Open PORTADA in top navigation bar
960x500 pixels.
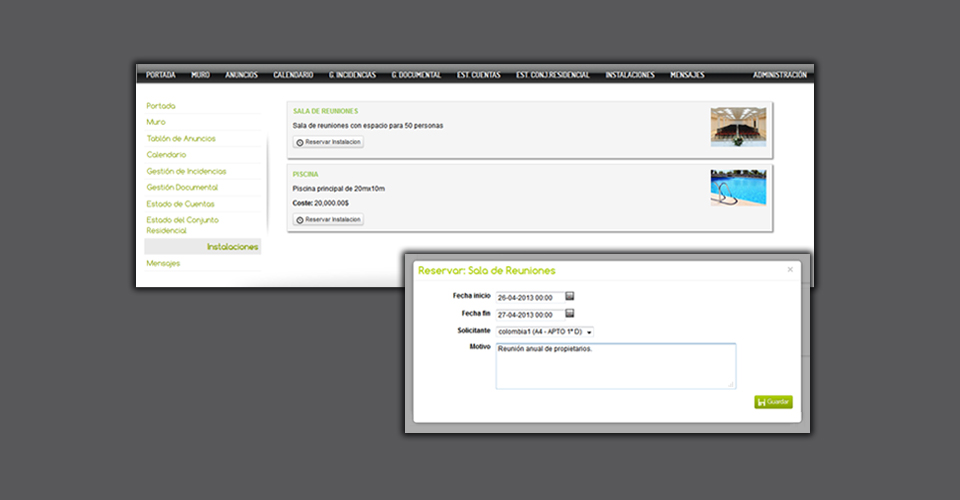coord(161,75)
